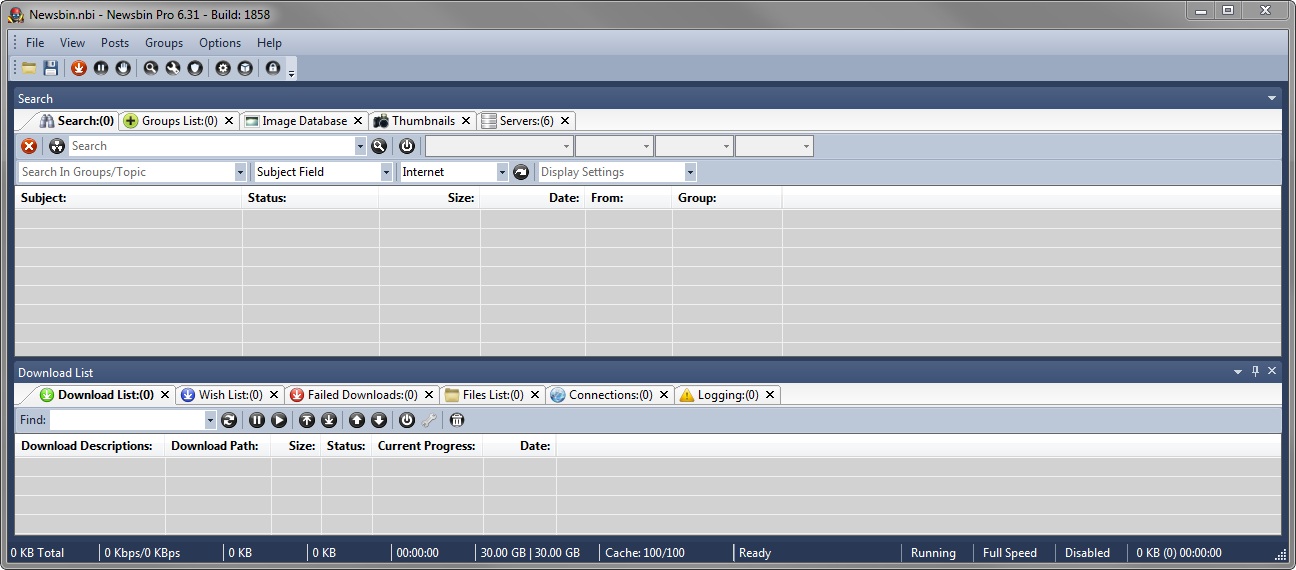Open the File menu

[x=35, y=43]
